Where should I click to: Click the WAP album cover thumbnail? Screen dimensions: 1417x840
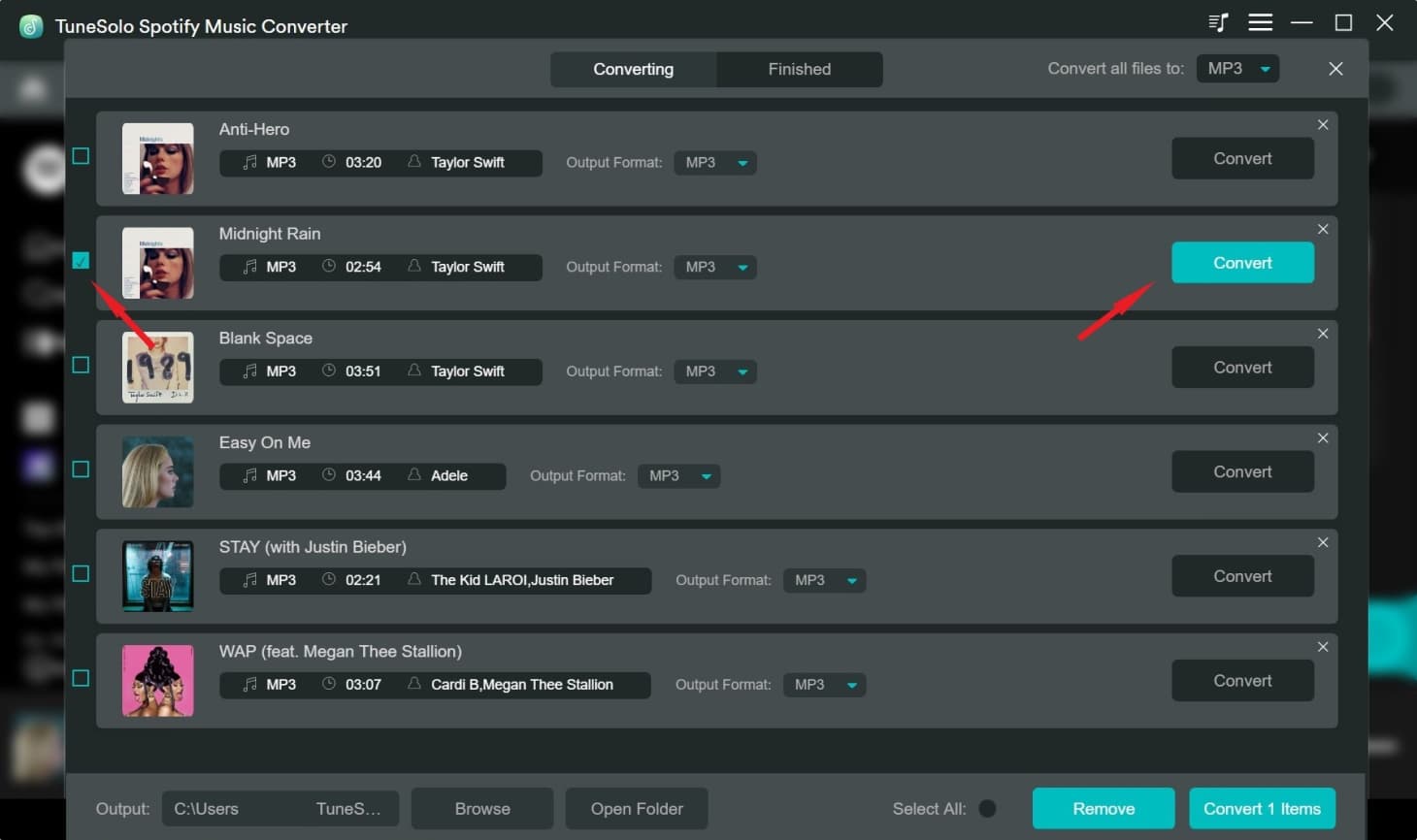tap(157, 681)
